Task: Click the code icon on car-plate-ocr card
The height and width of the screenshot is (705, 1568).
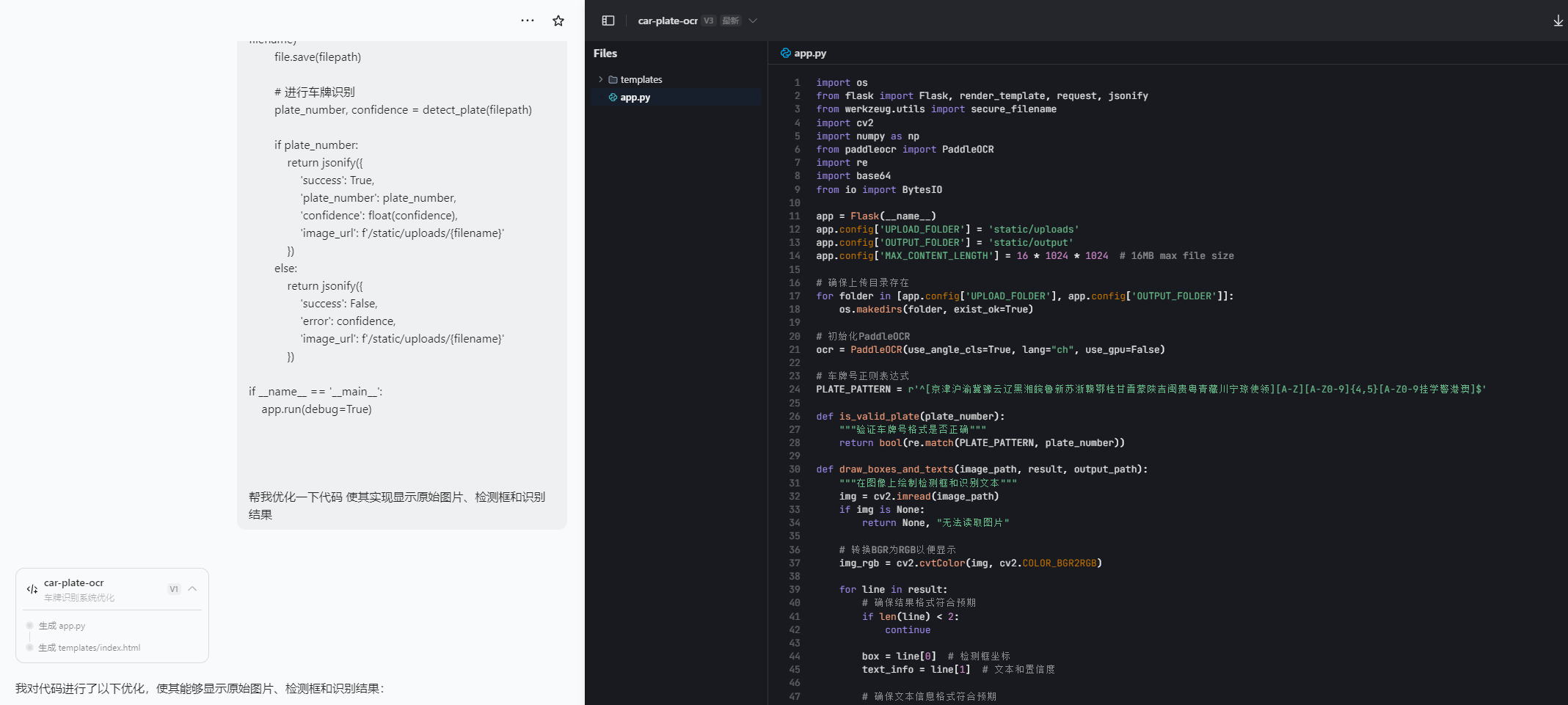Action: click(x=32, y=589)
